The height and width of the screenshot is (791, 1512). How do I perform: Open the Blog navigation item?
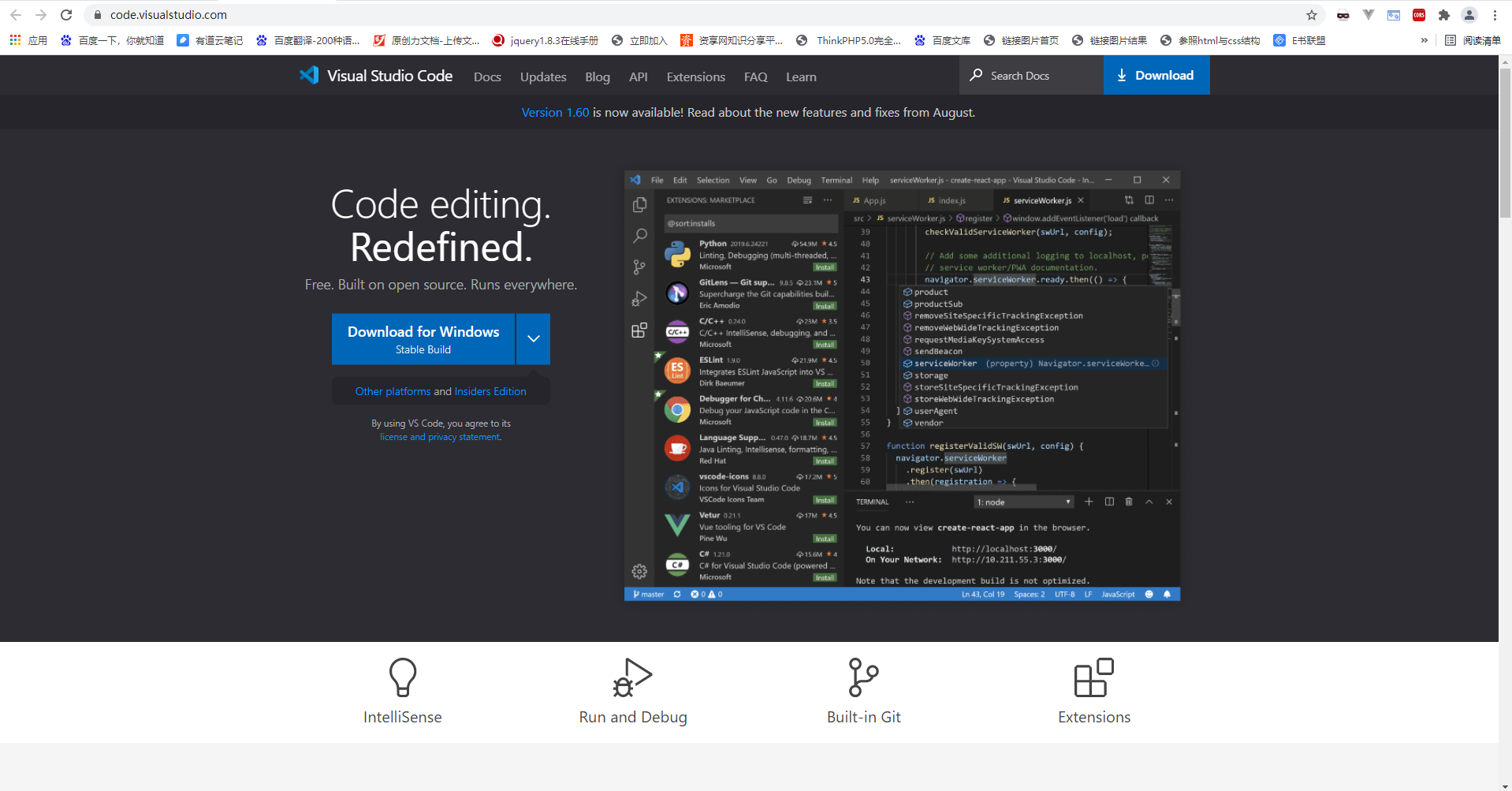coord(598,76)
